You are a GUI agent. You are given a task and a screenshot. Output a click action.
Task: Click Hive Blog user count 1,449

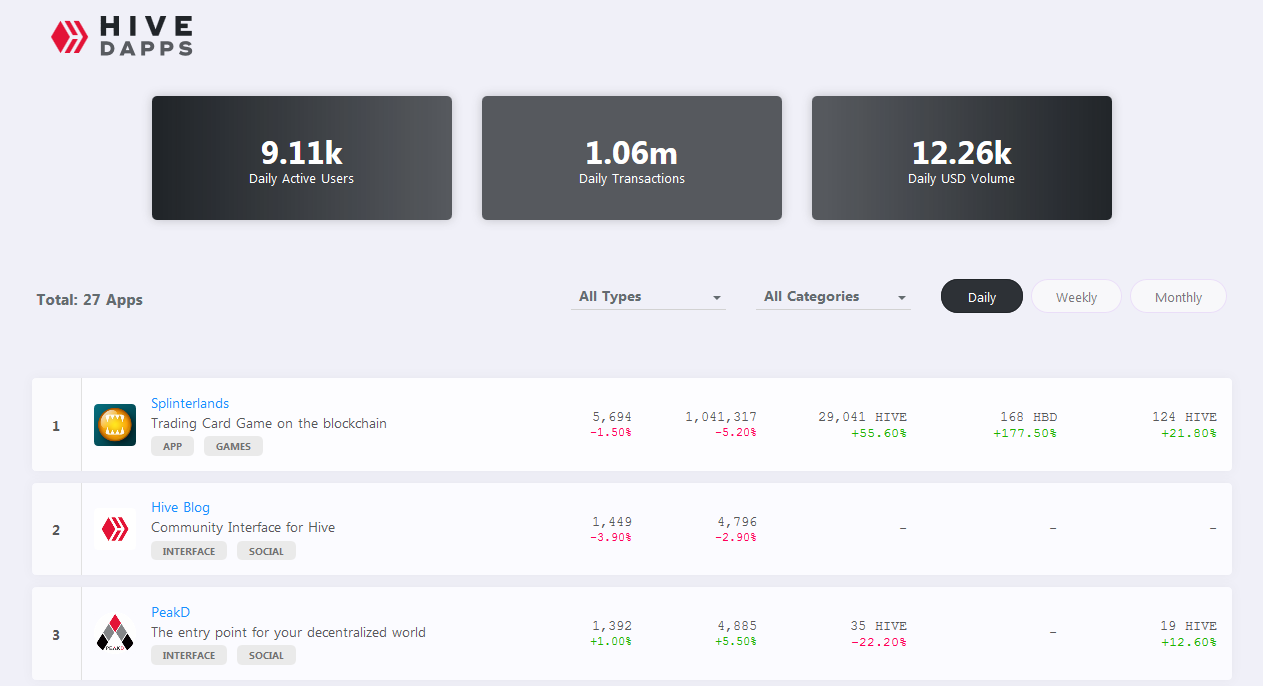[612, 522]
